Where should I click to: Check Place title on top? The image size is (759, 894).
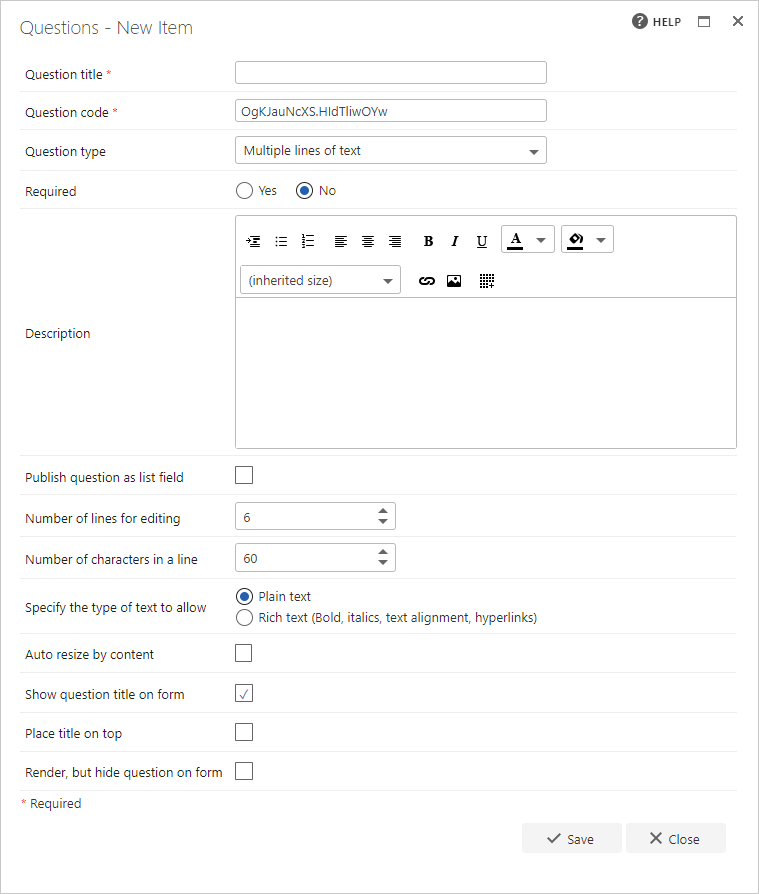tap(244, 732)
